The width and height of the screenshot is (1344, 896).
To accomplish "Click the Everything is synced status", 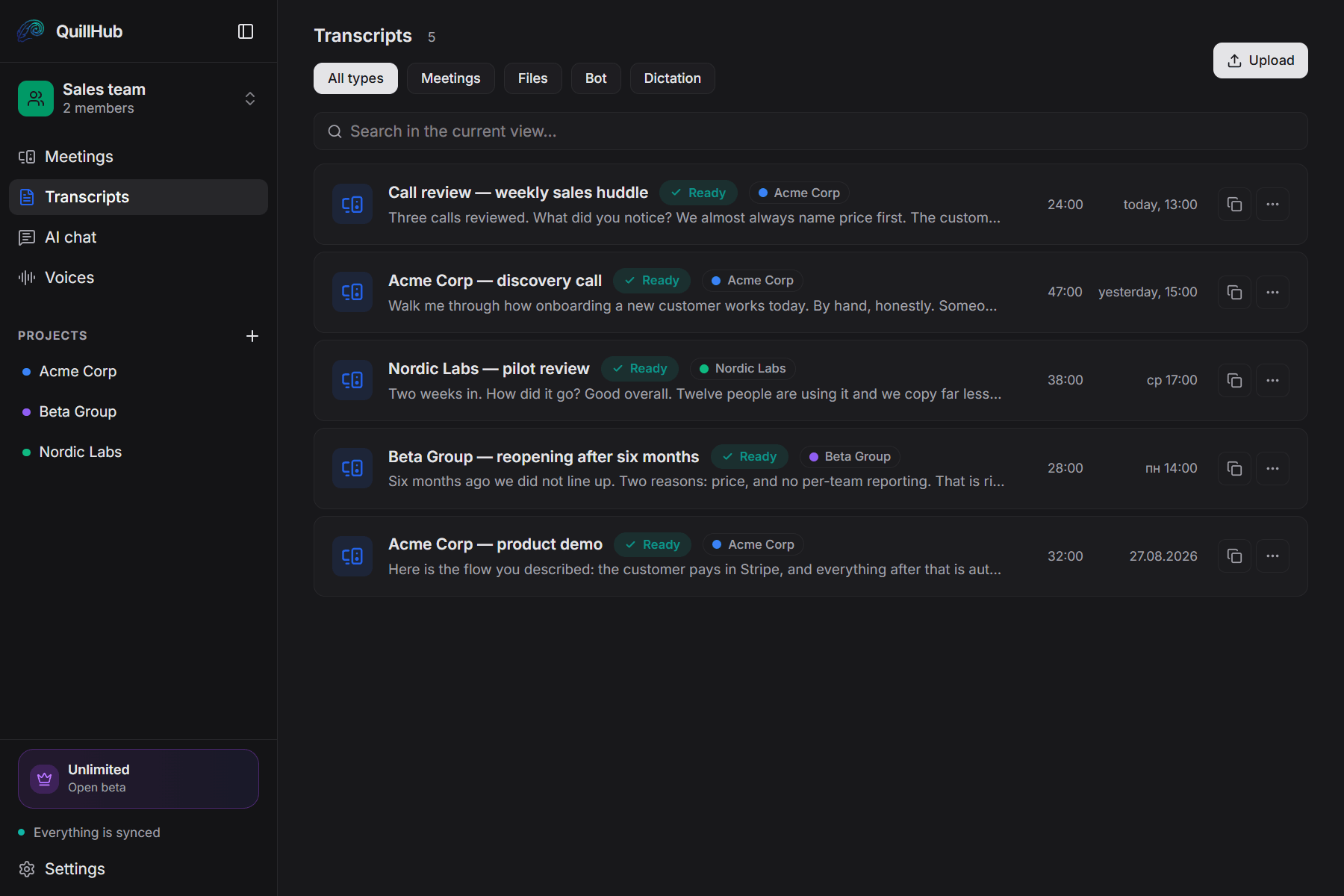I will tap(90, 833).
